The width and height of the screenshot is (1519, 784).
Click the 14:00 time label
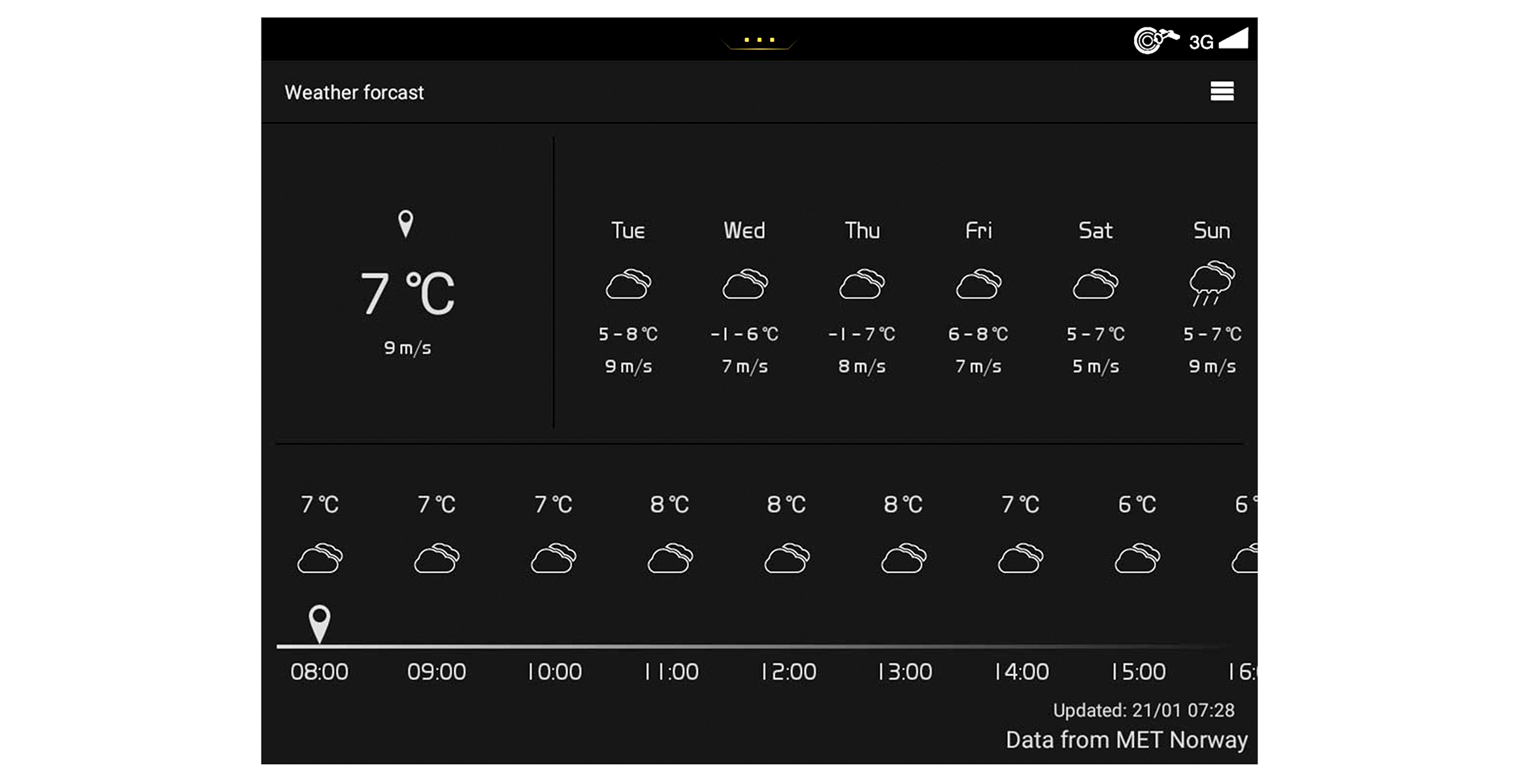pyautogui.click(x=1022, y=672)
